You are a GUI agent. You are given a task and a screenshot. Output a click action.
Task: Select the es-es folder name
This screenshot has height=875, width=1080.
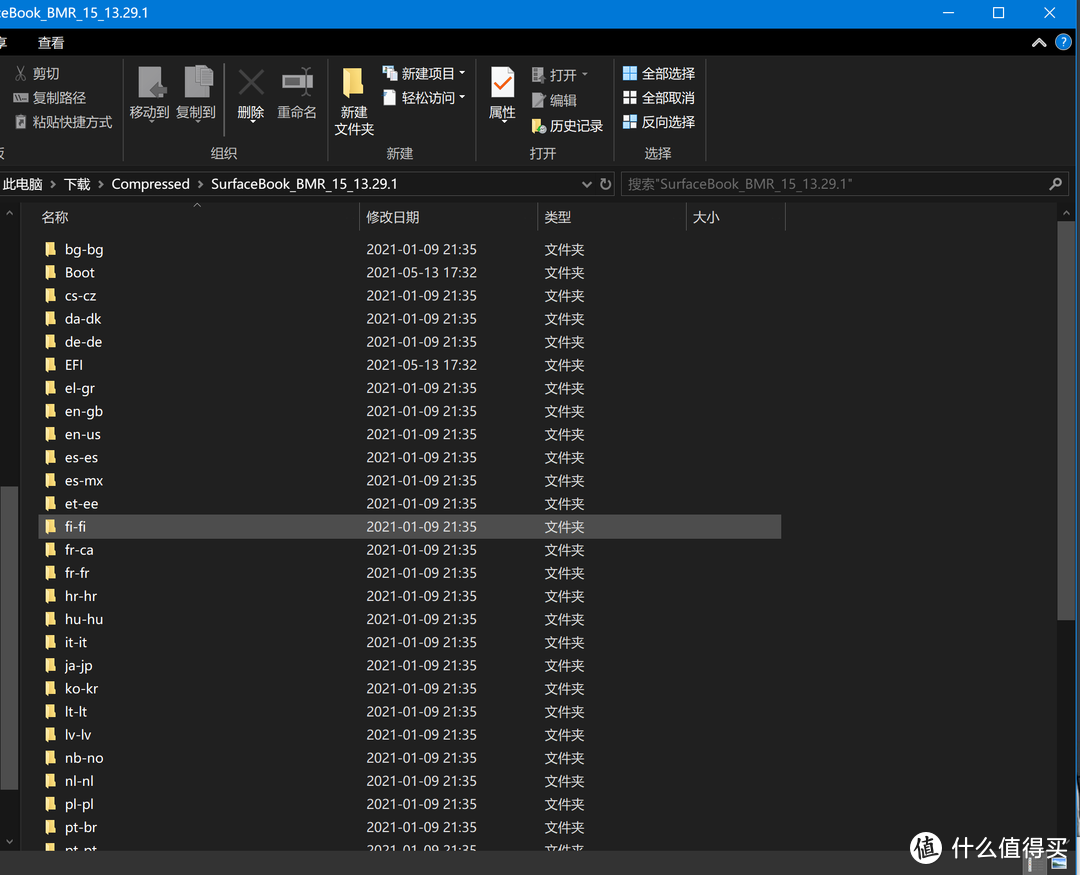(x=81, y=457)
